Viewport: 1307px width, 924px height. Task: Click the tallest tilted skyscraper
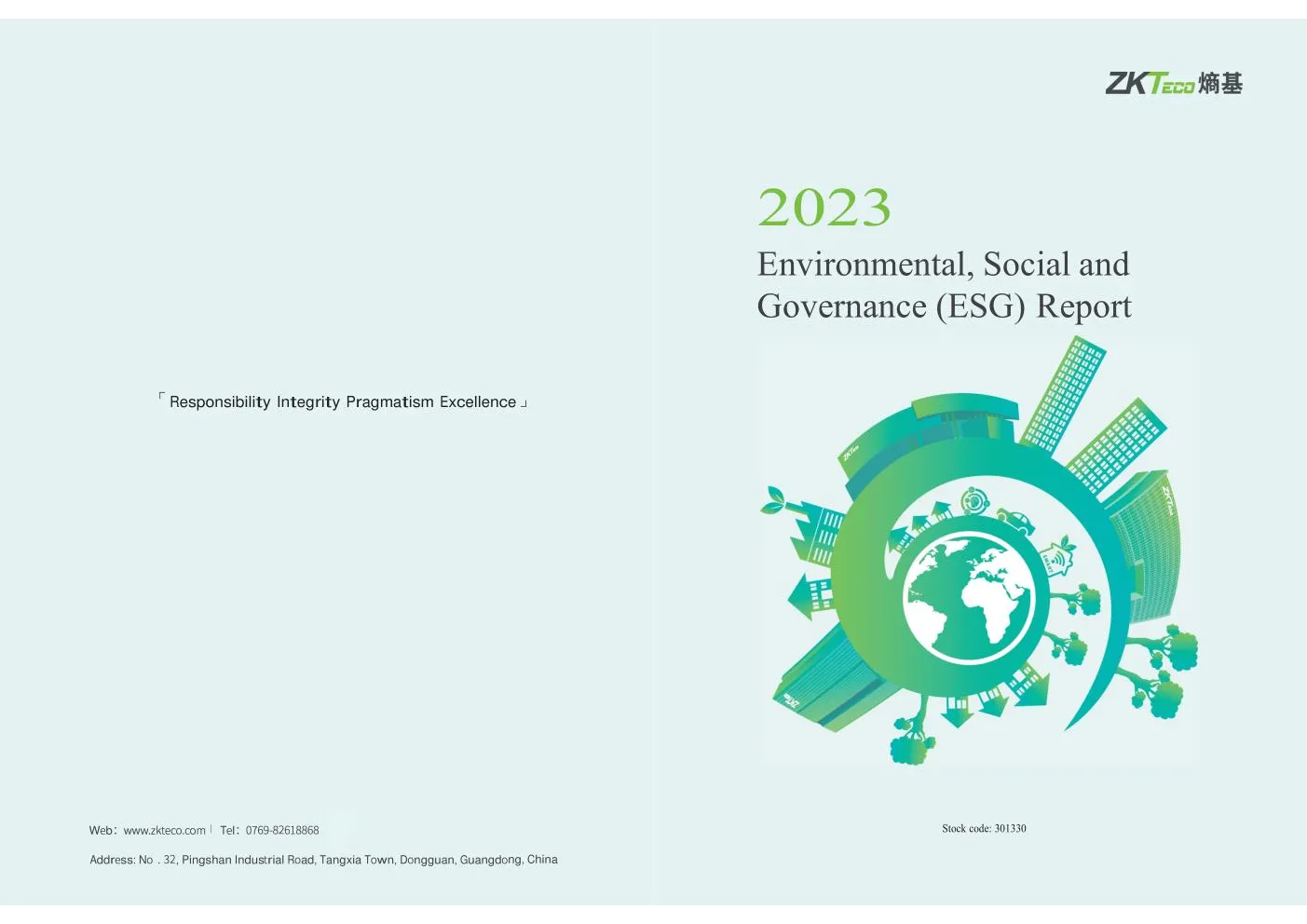click(x=1062, y=394)
